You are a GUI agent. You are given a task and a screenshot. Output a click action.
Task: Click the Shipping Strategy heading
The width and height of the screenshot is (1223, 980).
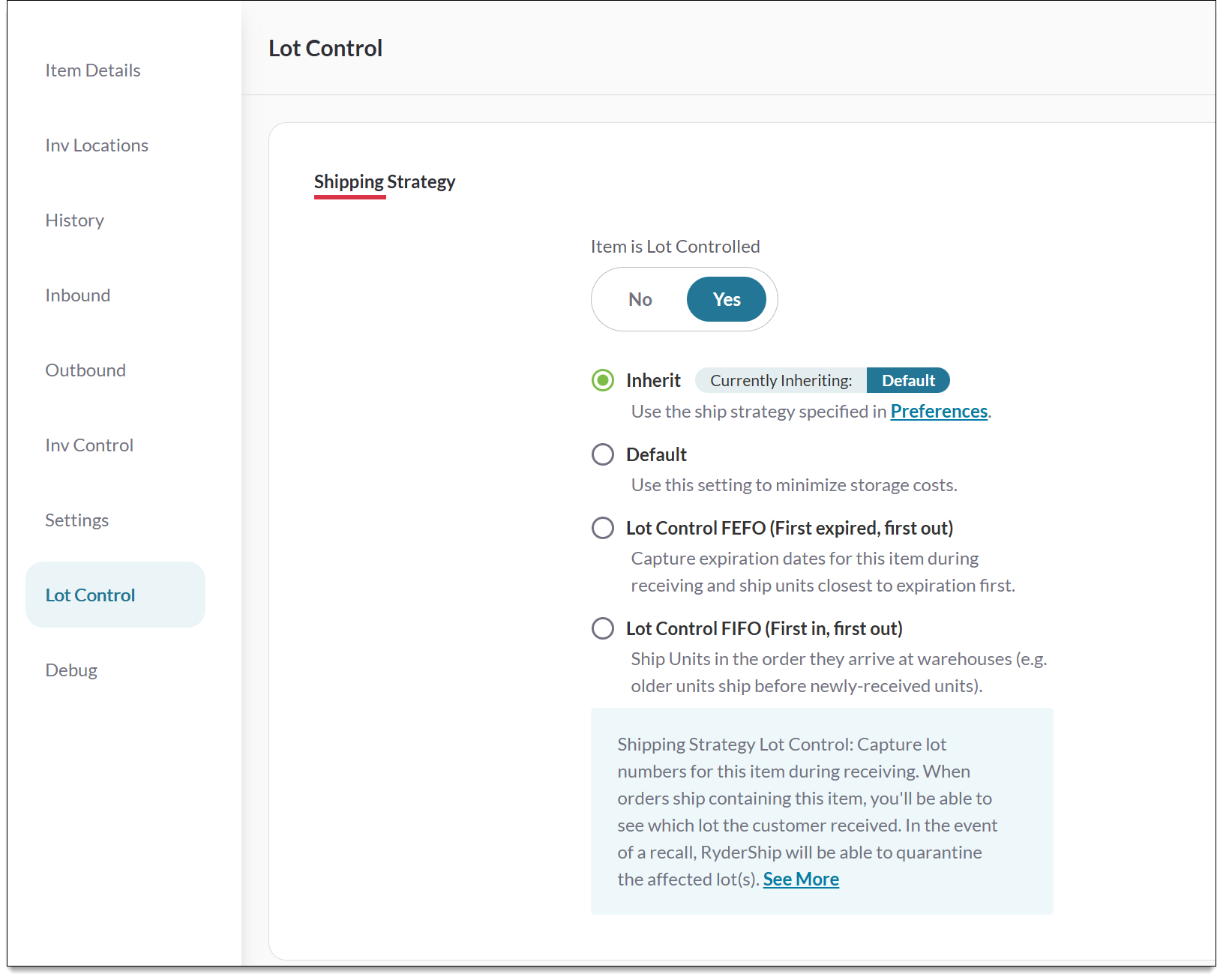[x=385, y=181]
